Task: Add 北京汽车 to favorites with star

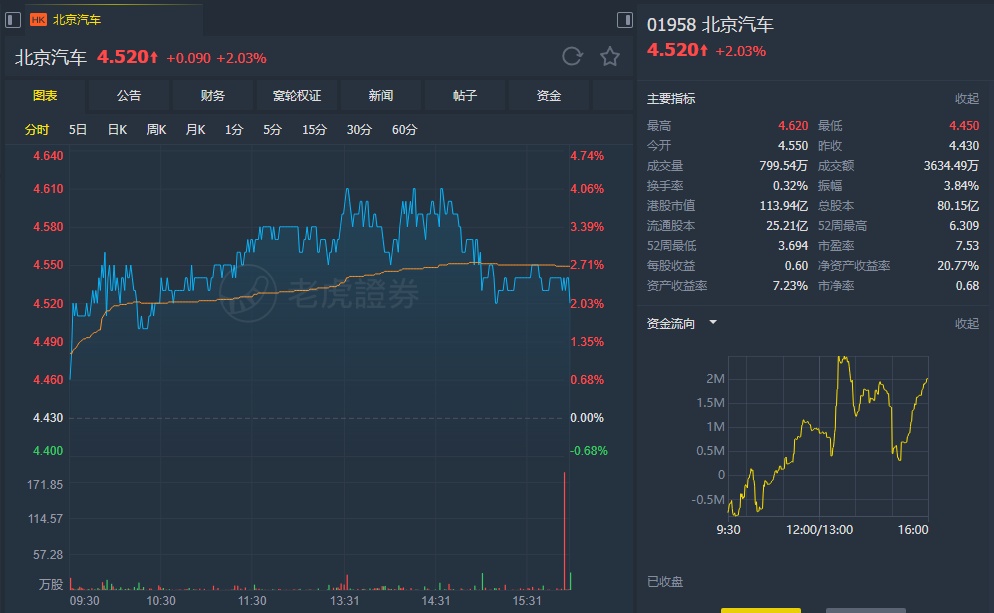Action: pyautogui.click(x=610, y=57)
